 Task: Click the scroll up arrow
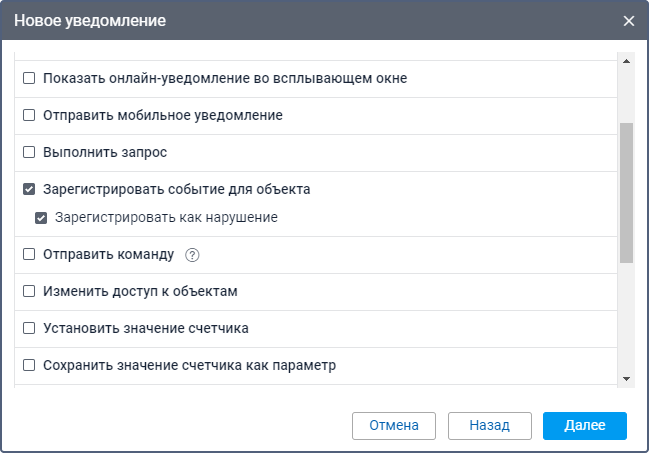(x=627, y=60)
